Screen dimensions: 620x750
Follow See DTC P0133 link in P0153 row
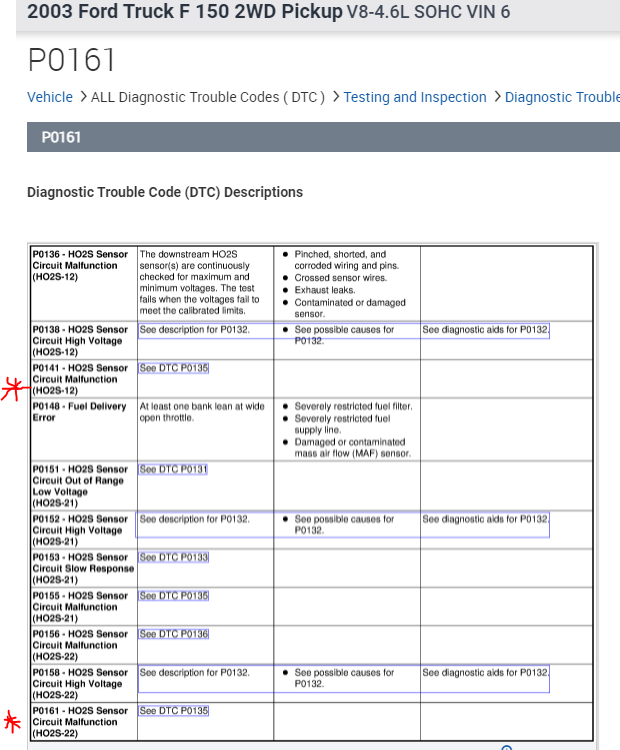point(174,557)
